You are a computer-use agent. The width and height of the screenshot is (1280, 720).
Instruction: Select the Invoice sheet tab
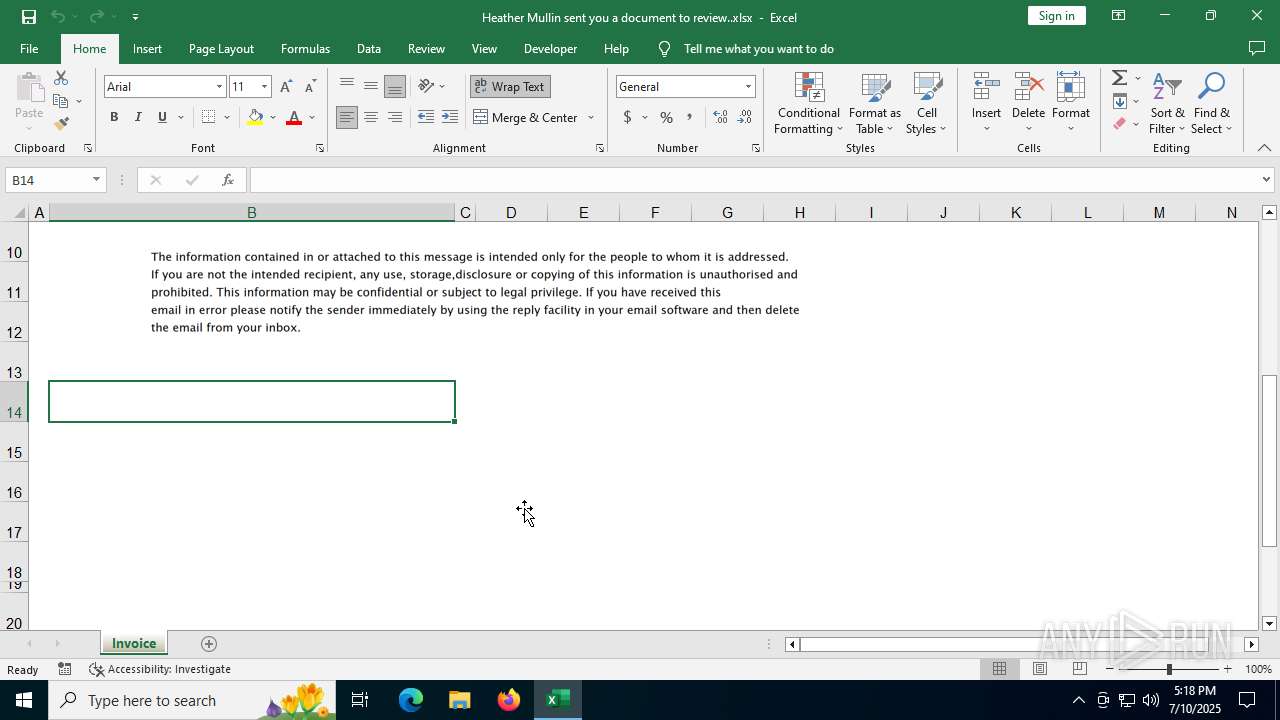point(134,644)
